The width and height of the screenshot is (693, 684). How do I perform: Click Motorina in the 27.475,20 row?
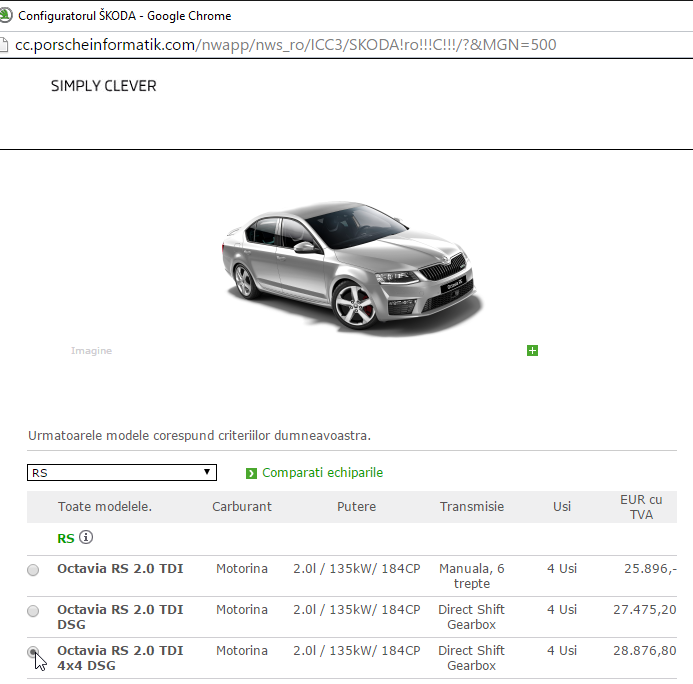[242, 609]
